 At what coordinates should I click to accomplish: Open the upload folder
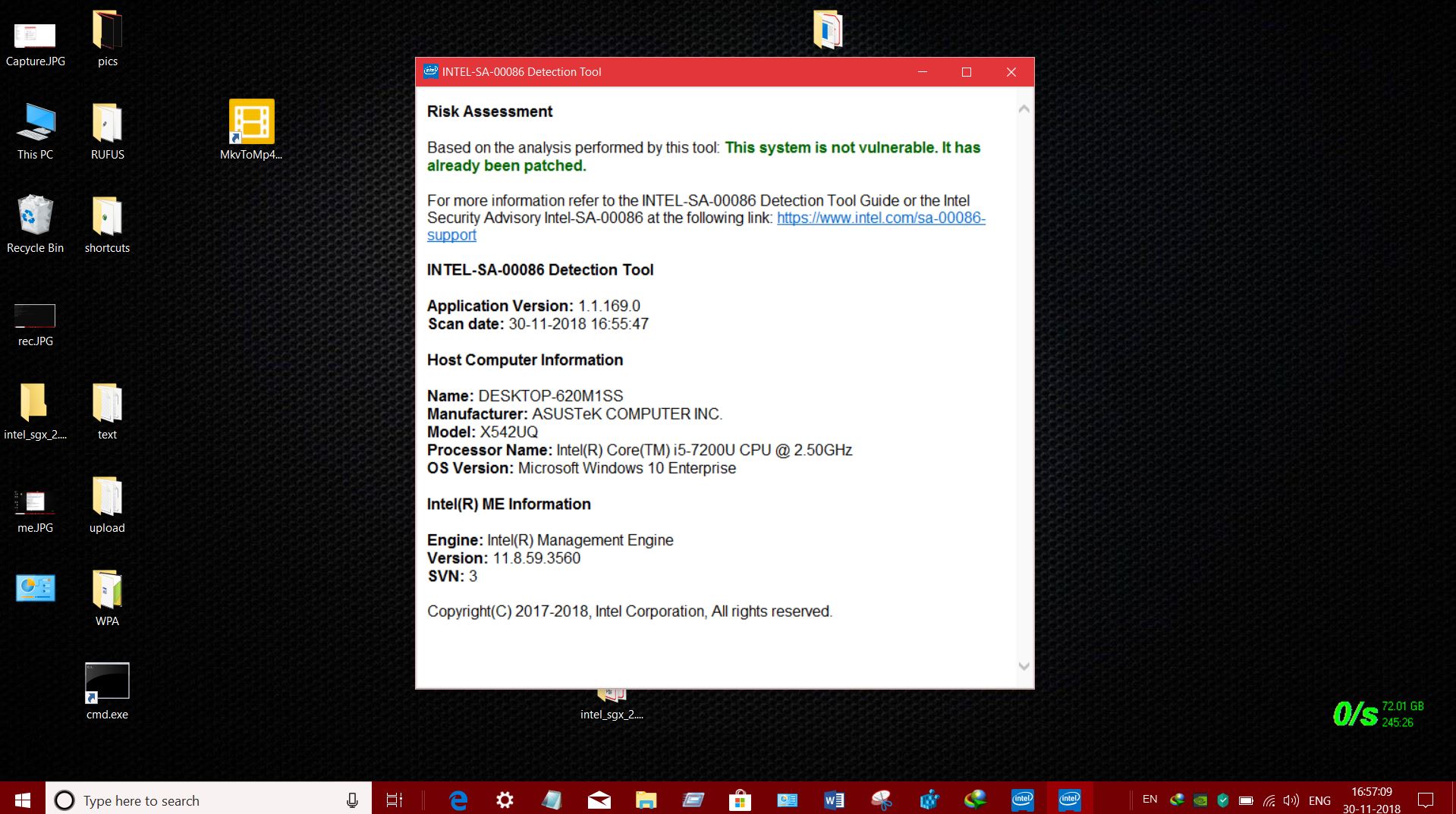click(x=107, y=505)
